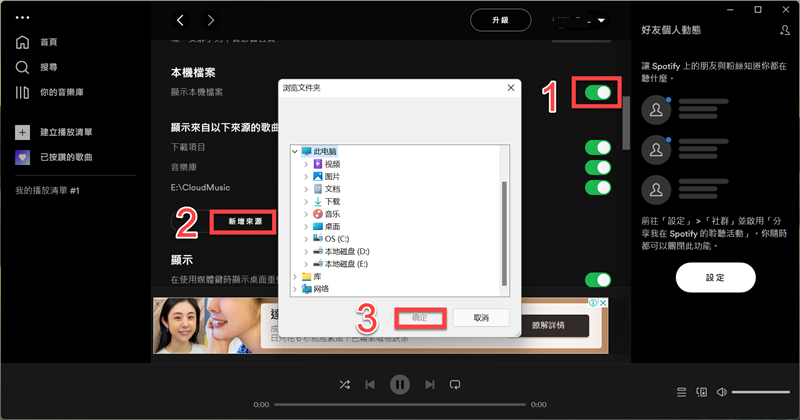
Task: Go back with the left arrow
Action: tap(180, 20)
